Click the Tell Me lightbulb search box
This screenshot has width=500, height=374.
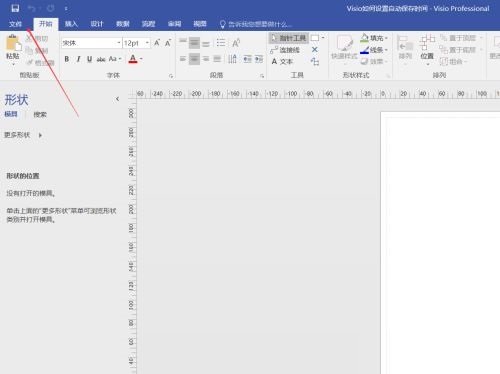point(256,24)
